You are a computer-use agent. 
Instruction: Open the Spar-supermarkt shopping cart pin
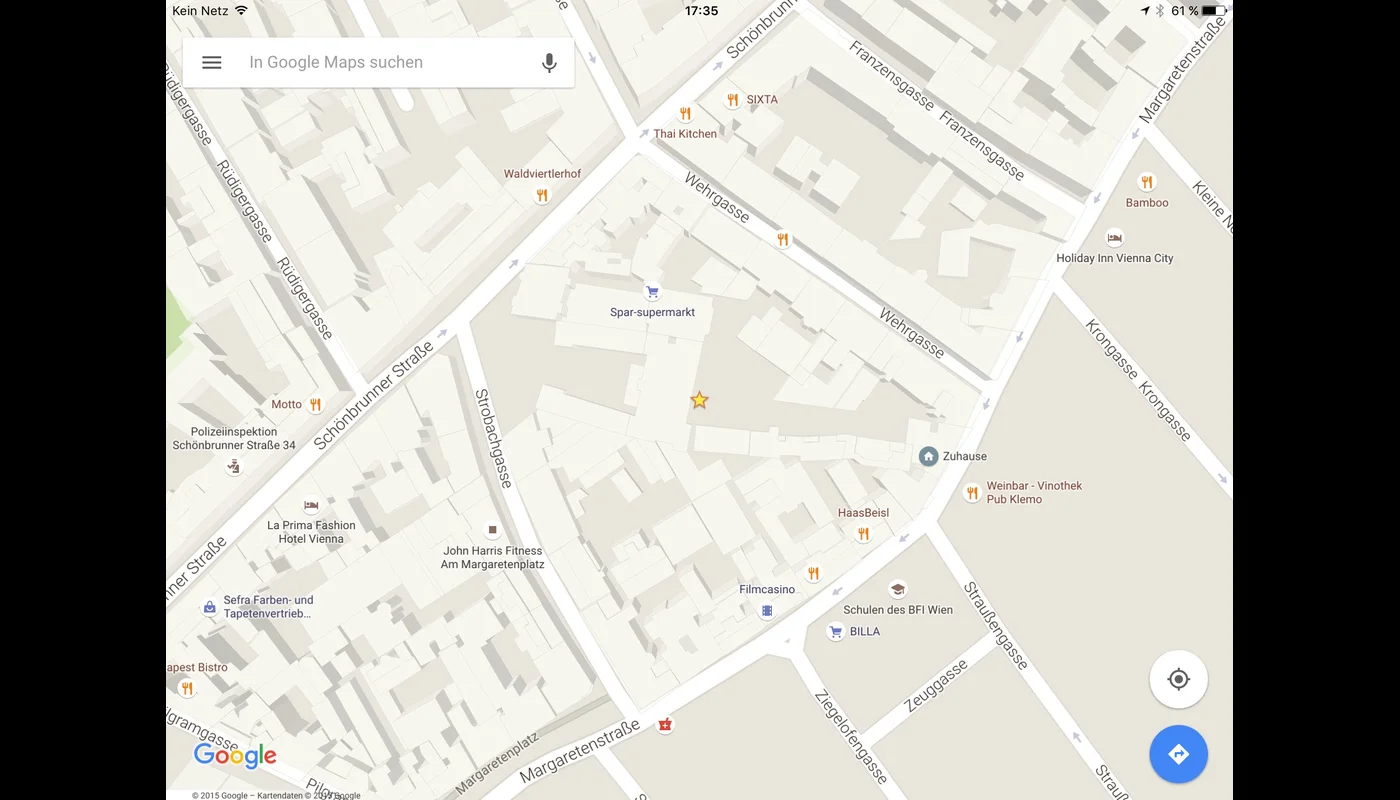[652, 292]
